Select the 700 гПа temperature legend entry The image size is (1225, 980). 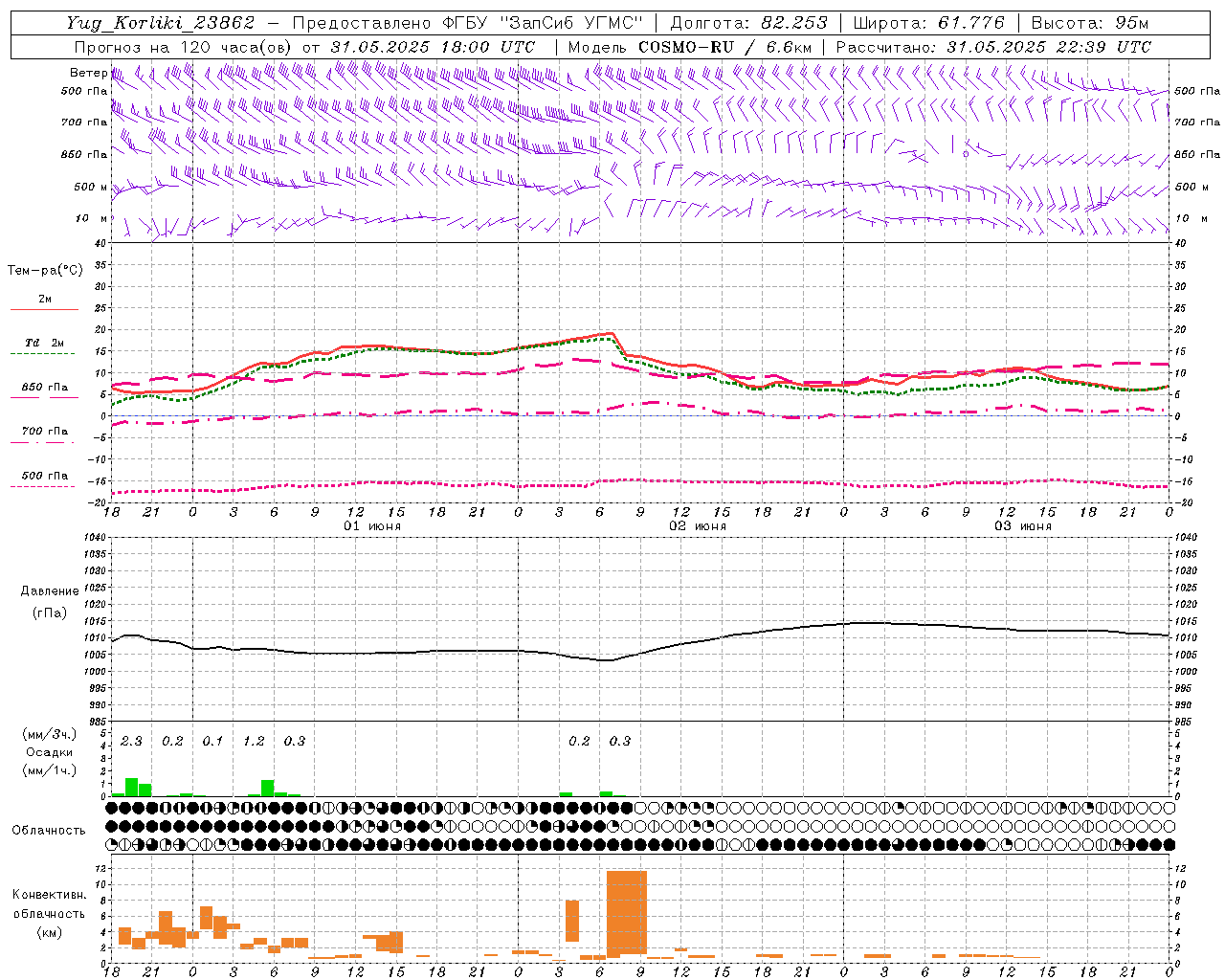(45, 432)
